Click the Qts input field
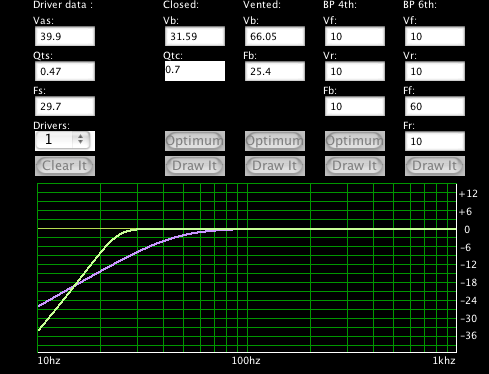The width and height of the screenshot is (489, 374). 65,71
